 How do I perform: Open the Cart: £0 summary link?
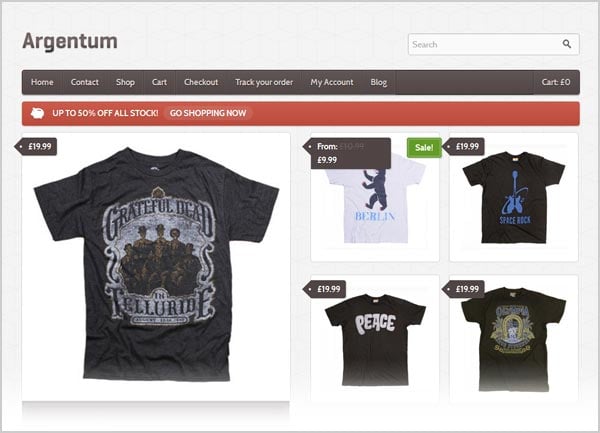point(556,82)
